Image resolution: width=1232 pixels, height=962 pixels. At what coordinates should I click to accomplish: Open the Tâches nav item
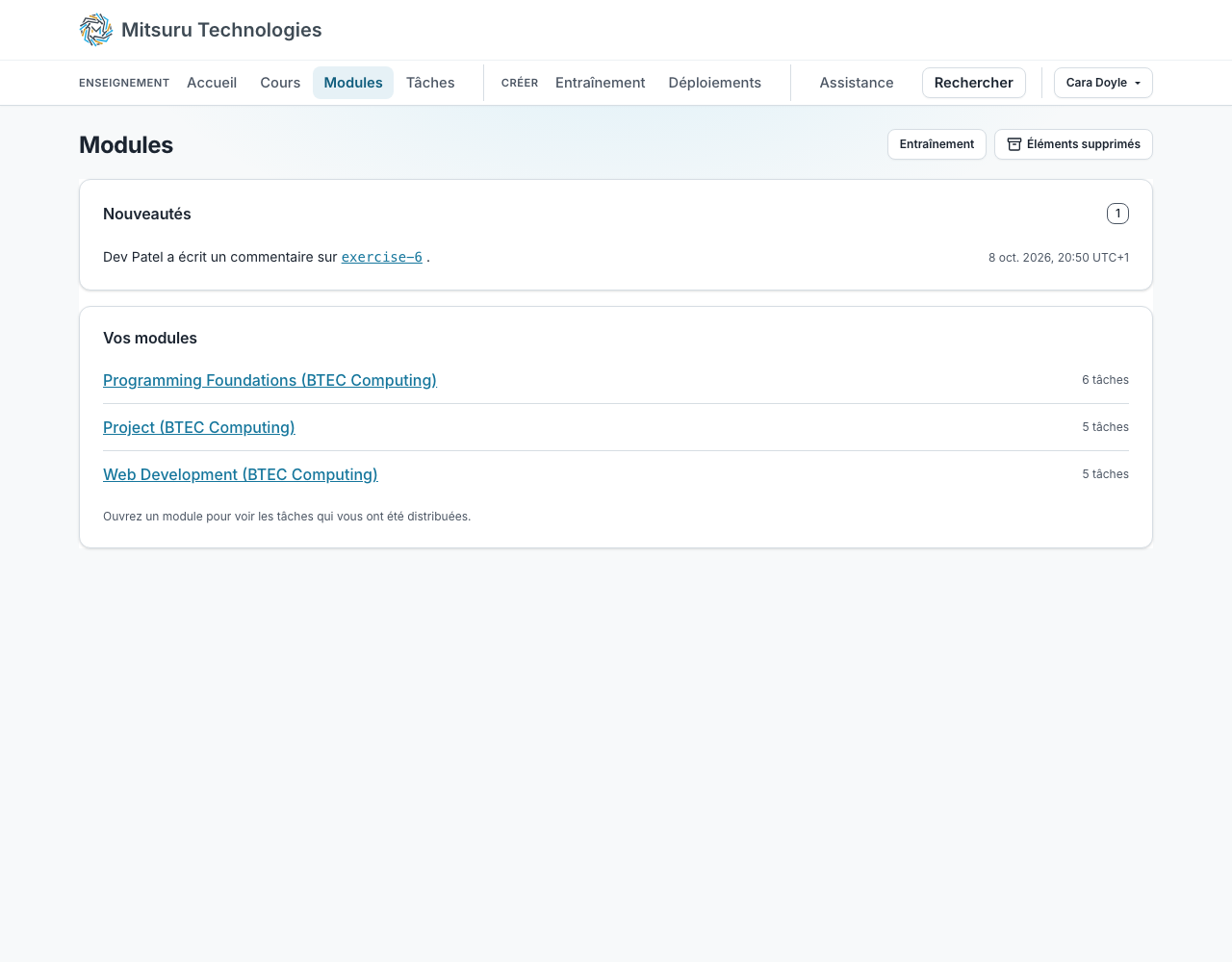pos(430,83)
